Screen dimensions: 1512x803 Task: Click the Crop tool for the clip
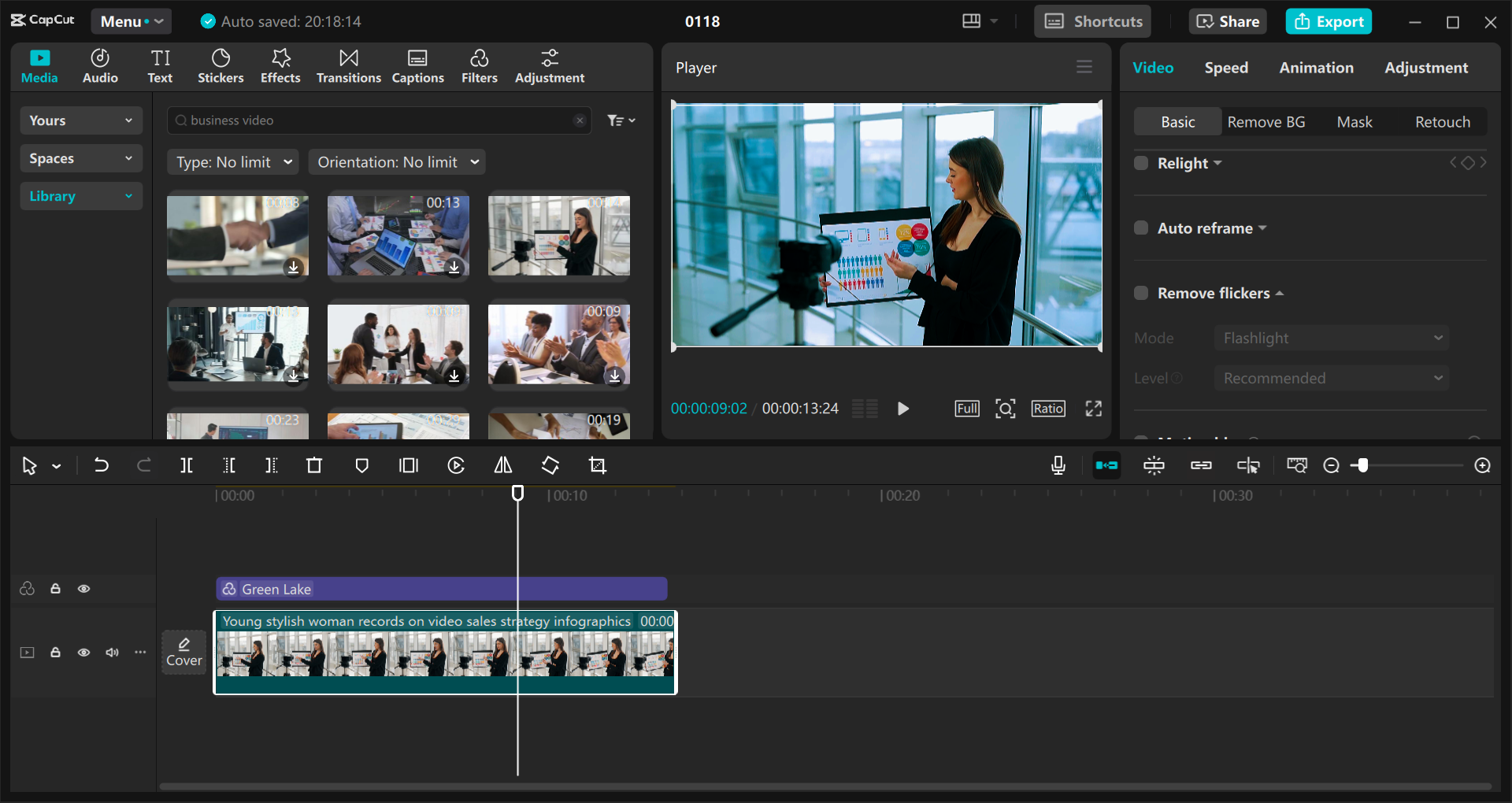598,465
